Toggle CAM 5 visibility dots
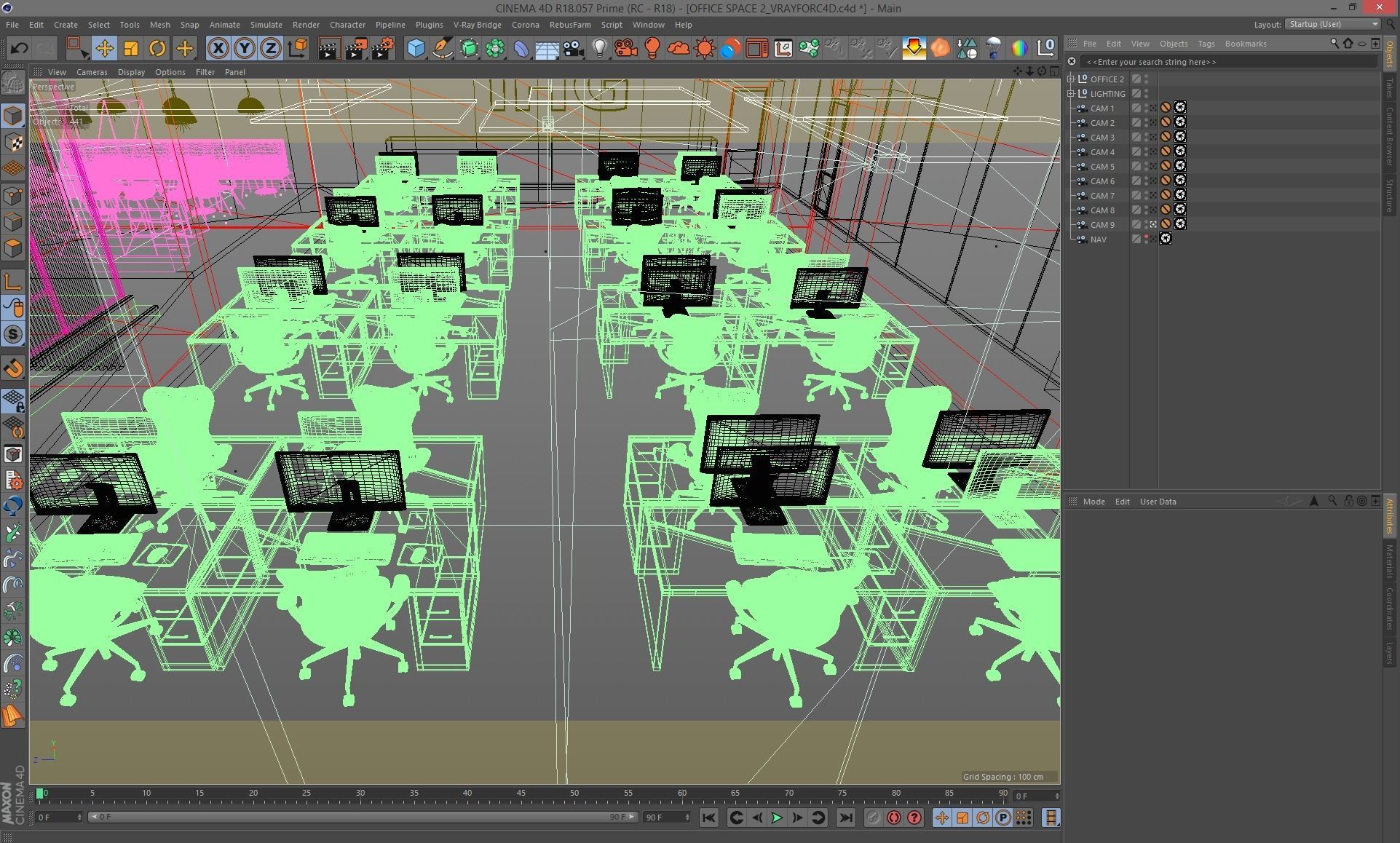Screen dimensions: 1400x843 [1146, 166]
